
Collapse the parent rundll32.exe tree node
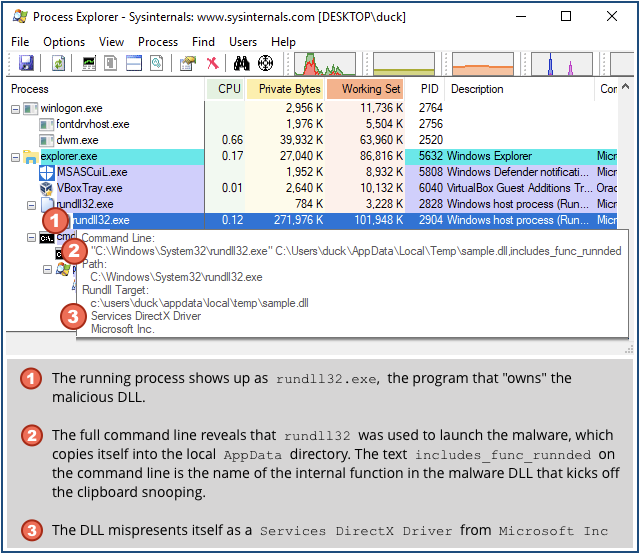click(31, 205)
